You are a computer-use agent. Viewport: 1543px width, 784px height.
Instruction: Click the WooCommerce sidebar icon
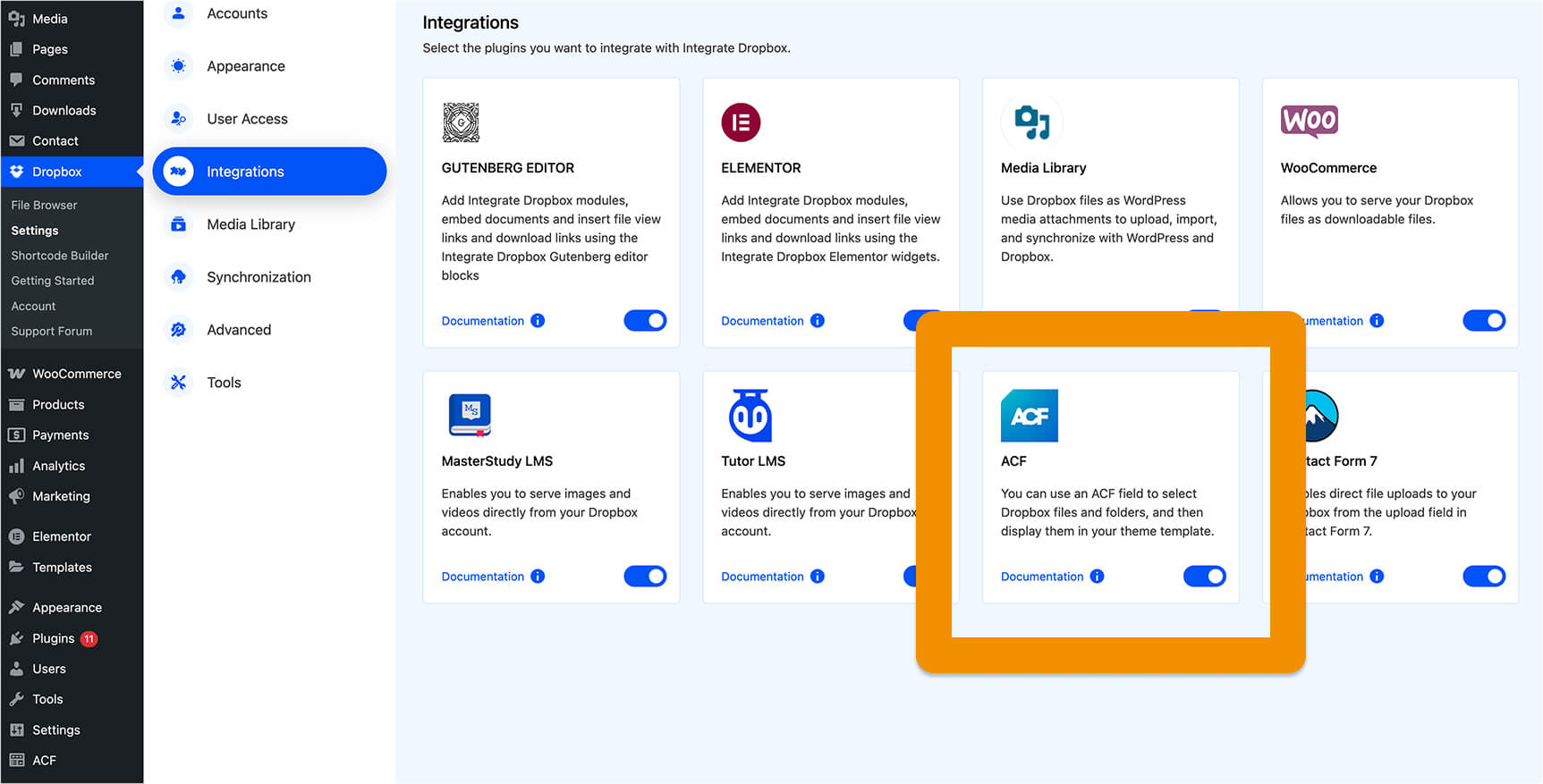coord(16,374)
